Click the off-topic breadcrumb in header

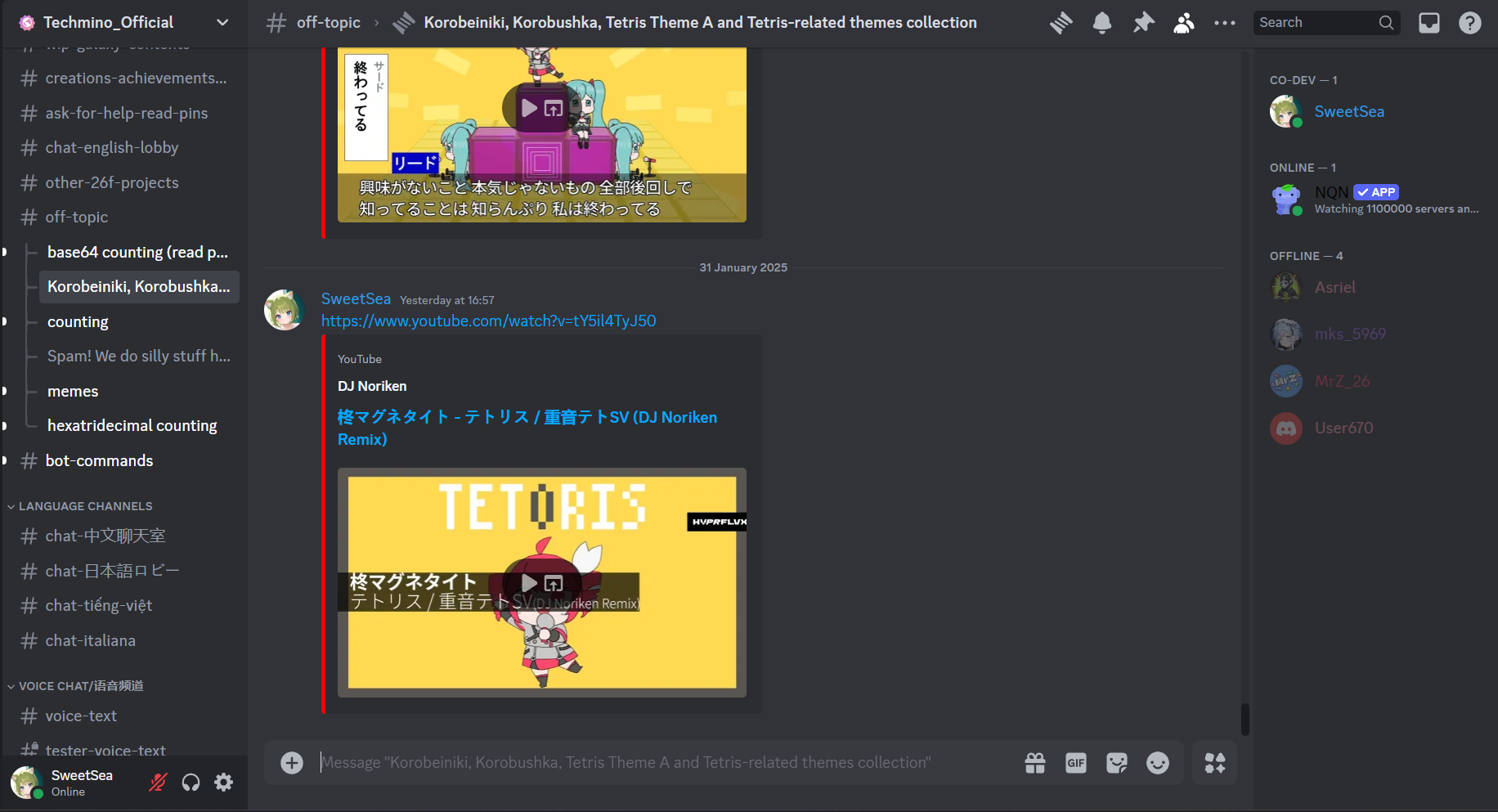(x=328, y=23)
